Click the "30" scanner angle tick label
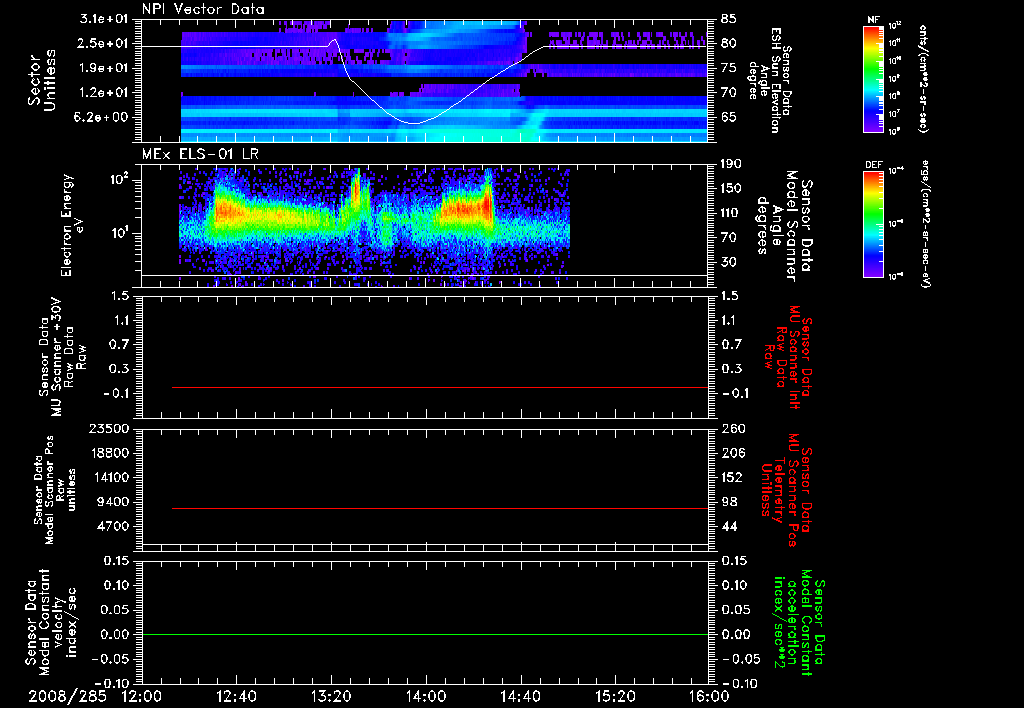The width and height of the screenshot is (1024, 708). 729,262
